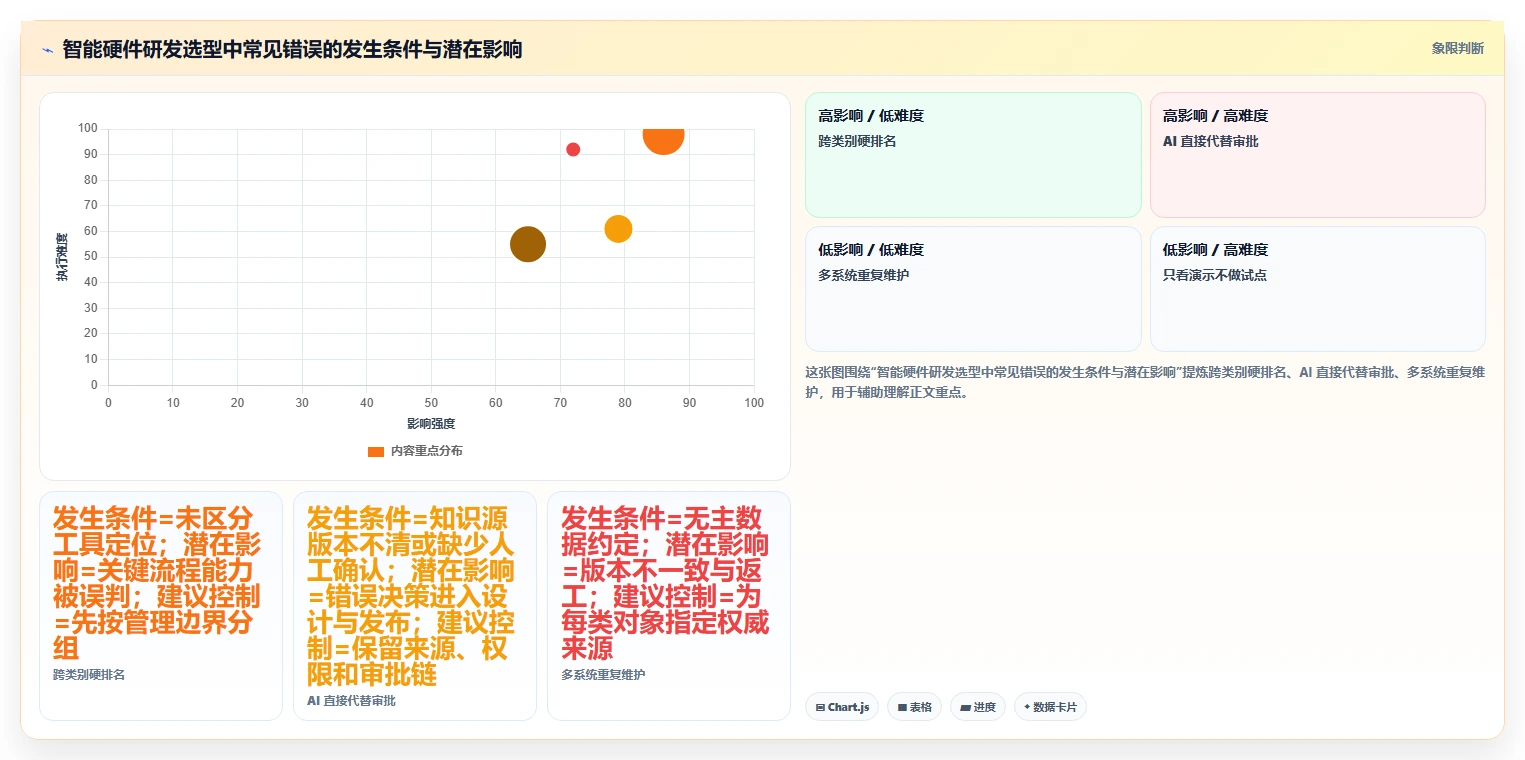This screenshot has width=1525, height=760.
Task: Select the 高影响 / 低难度 quadrant card
Action: (973, 155)
